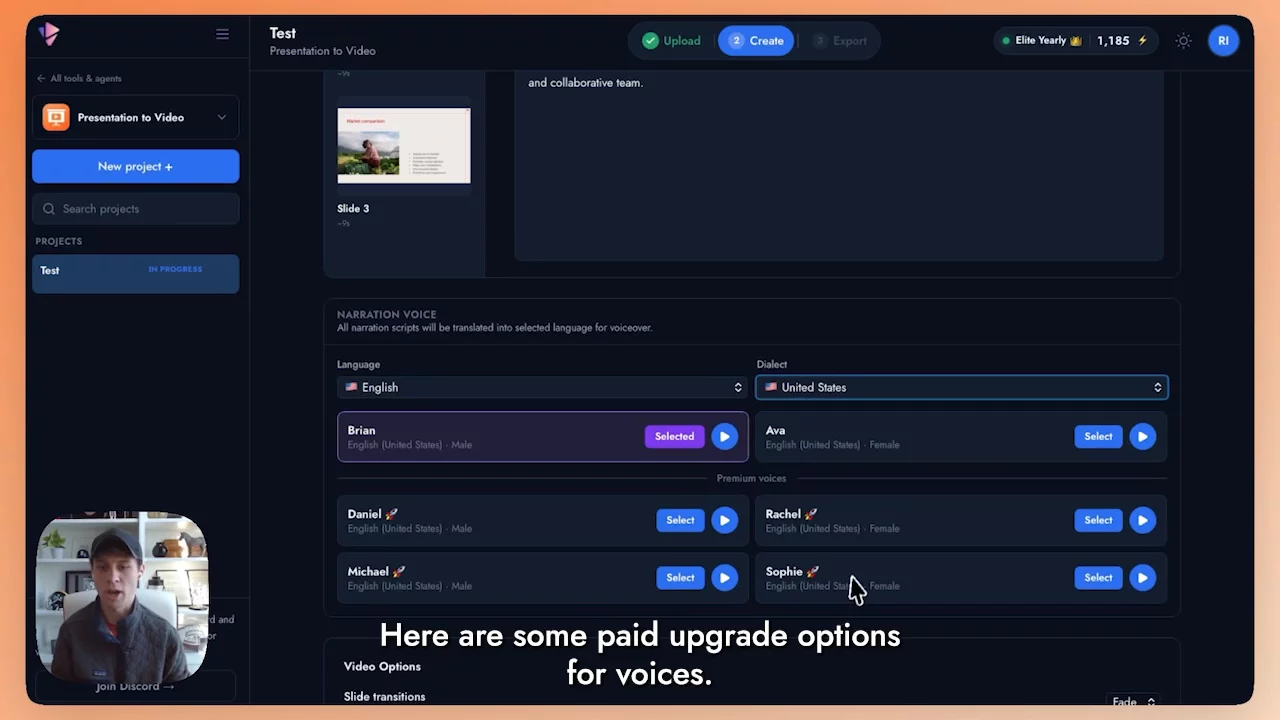Select the Rachel premium voice
Viewport: 1280px width, 720px height.
point(1098,520)
